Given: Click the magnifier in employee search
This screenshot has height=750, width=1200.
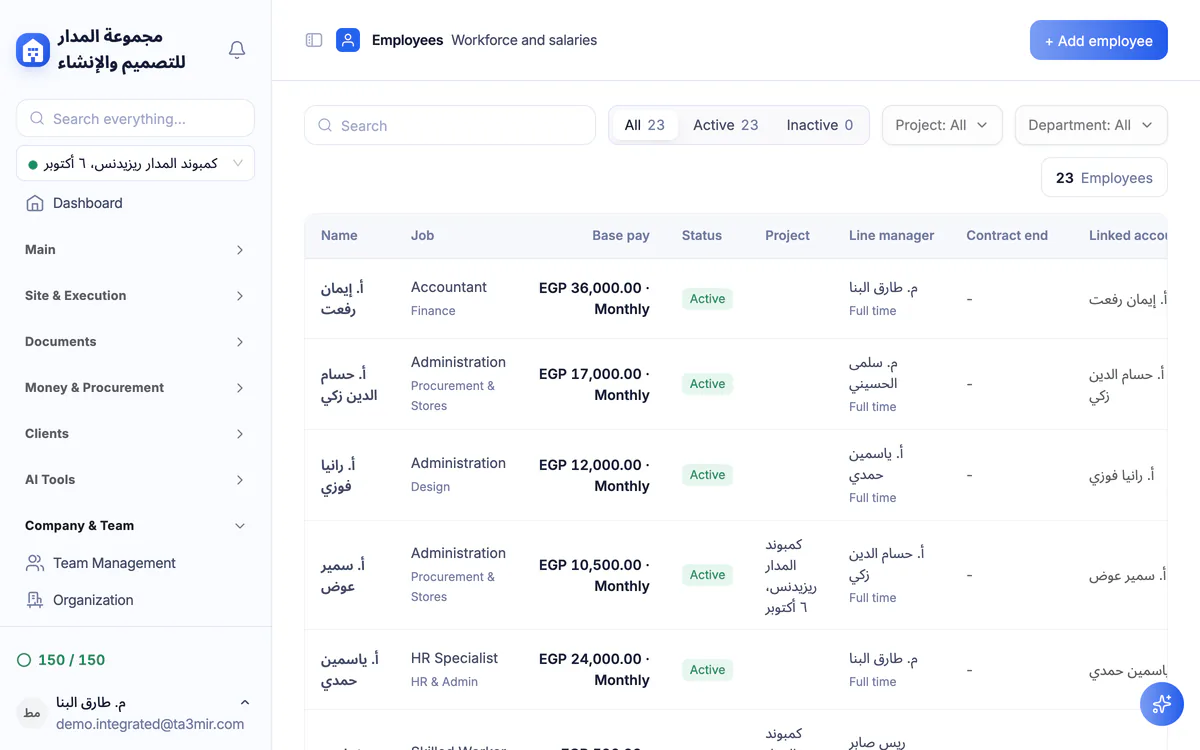Looking at the screenshot, I should coord(325,126).
